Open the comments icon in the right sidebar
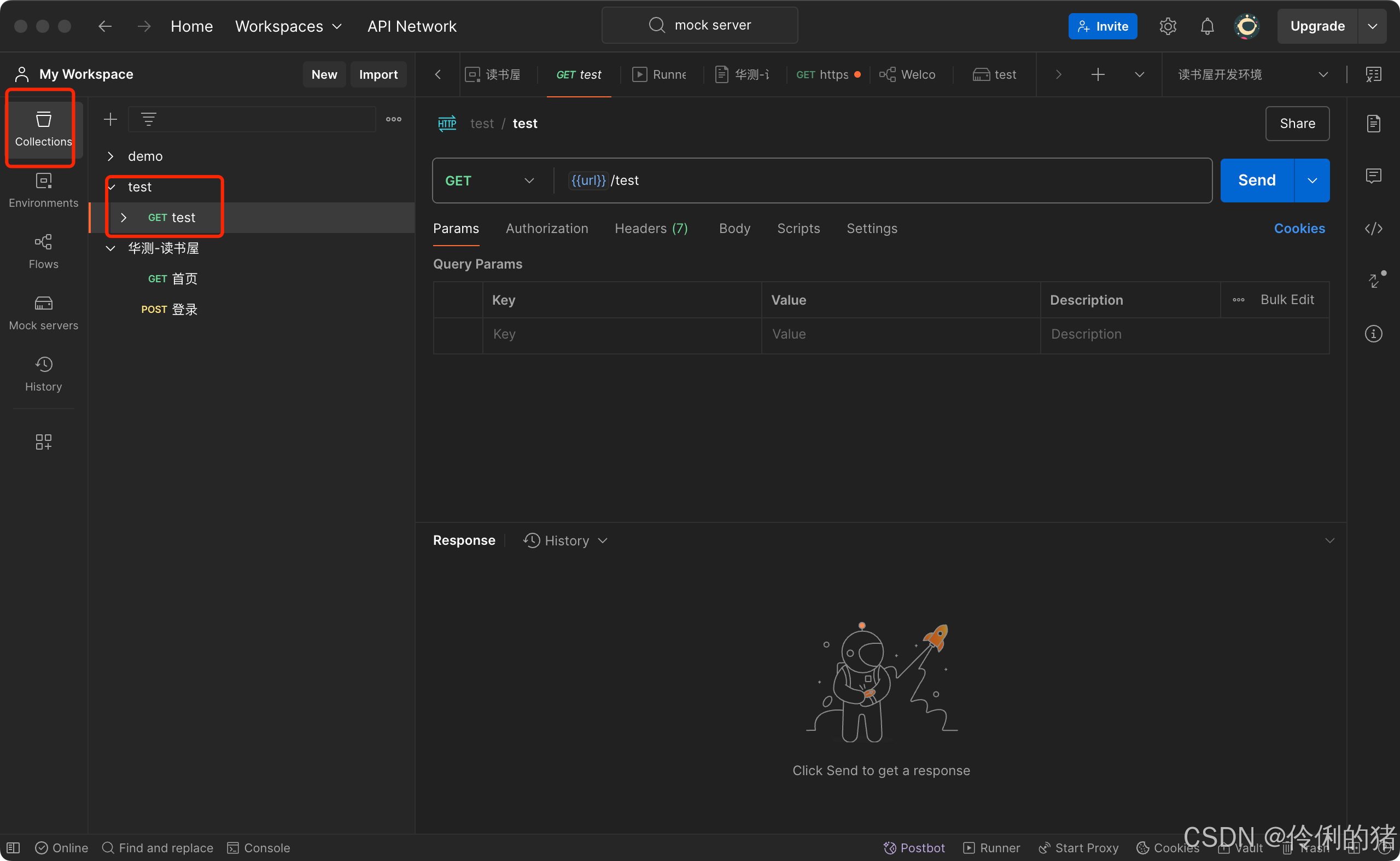The image size is (1400, 861). (x=1373, y=176)
